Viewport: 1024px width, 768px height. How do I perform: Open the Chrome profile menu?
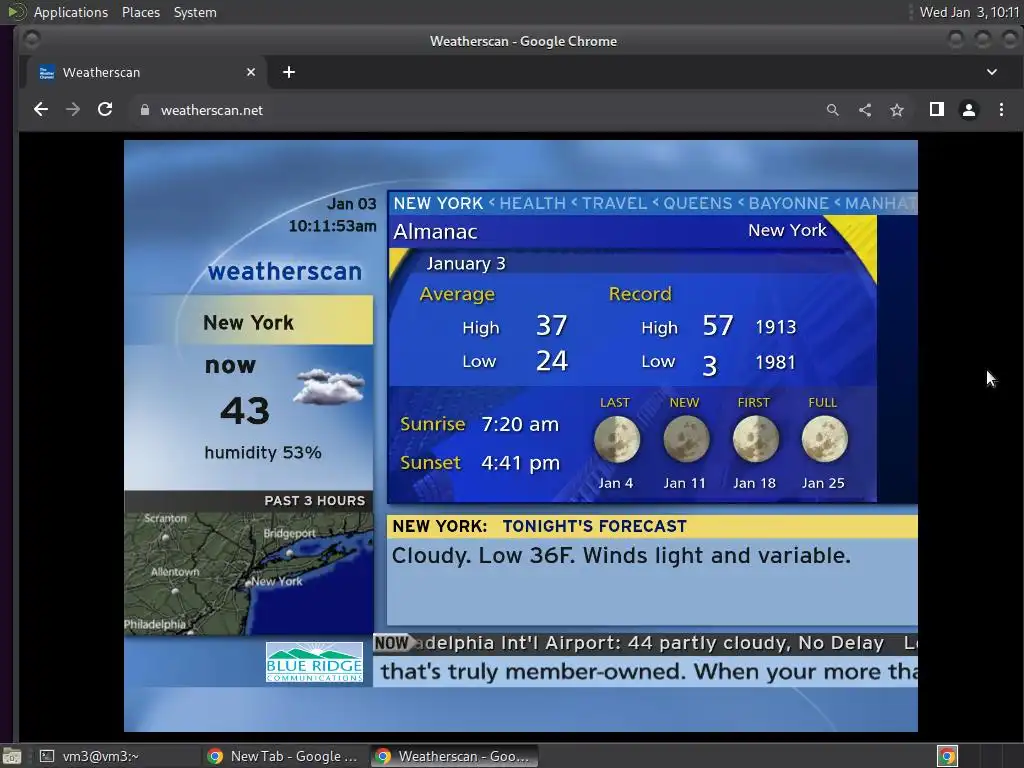pos(969,110)
